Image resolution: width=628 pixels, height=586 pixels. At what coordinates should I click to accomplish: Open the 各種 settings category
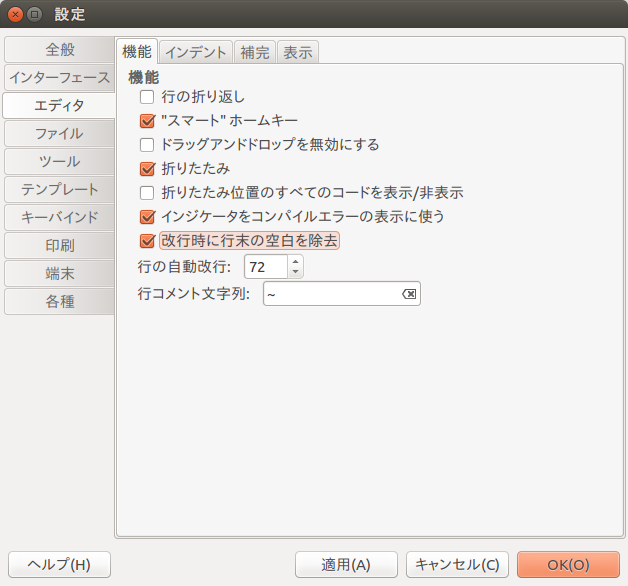point(59,302)
